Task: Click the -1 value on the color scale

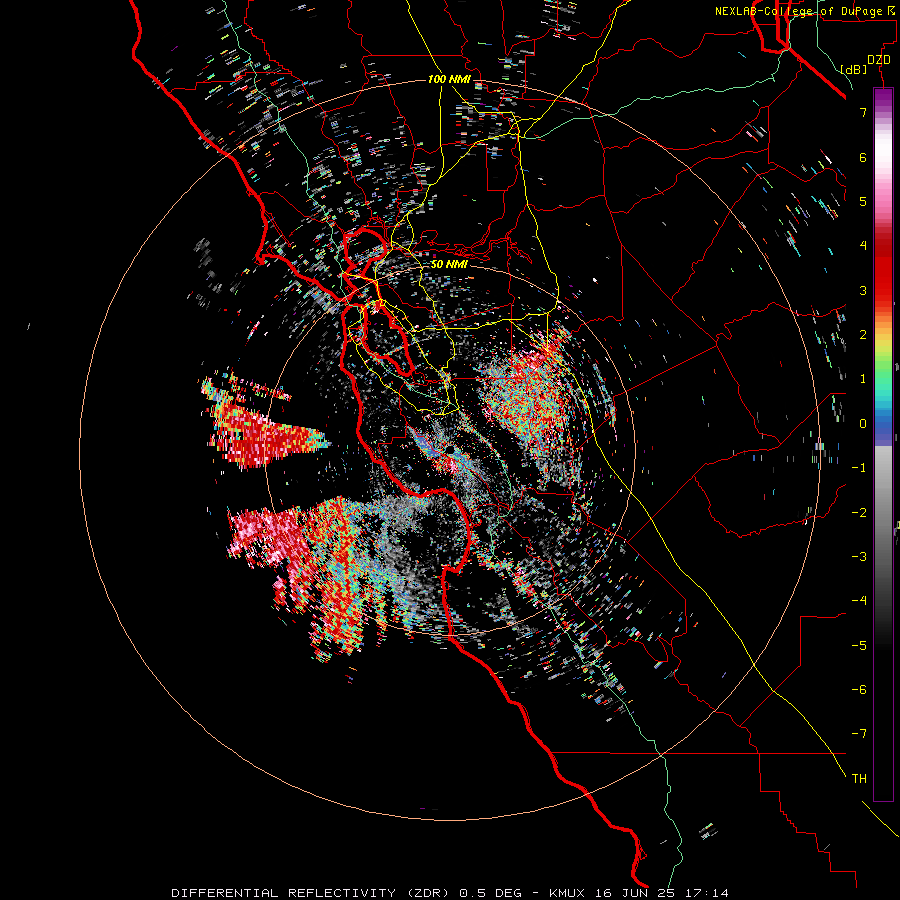Action: coord(859,468)
